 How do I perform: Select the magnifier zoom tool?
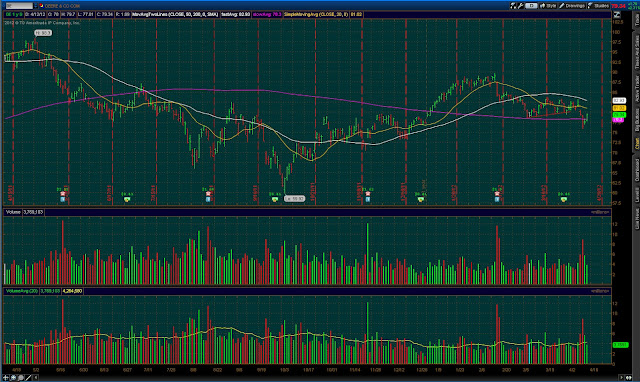(x=20, y=378)
